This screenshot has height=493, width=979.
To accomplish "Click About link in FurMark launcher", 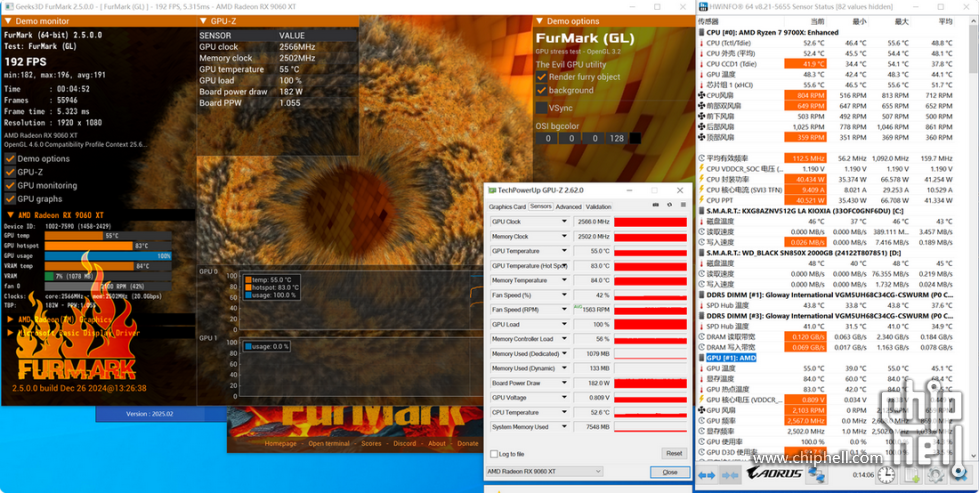I will 437,444.
